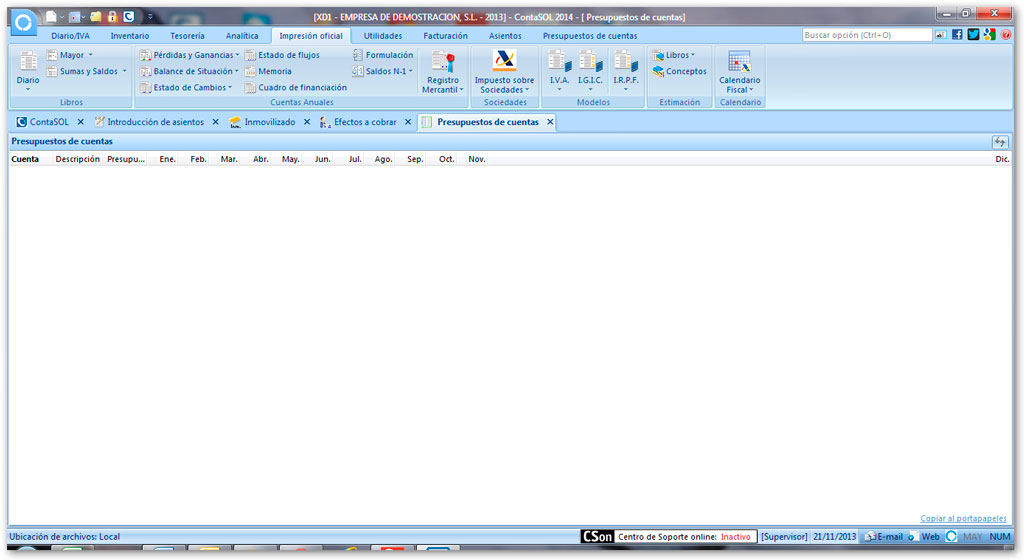Close the Inmovilizado document tab
This screenshot has height=560, width=1024.
coord(307,122)
